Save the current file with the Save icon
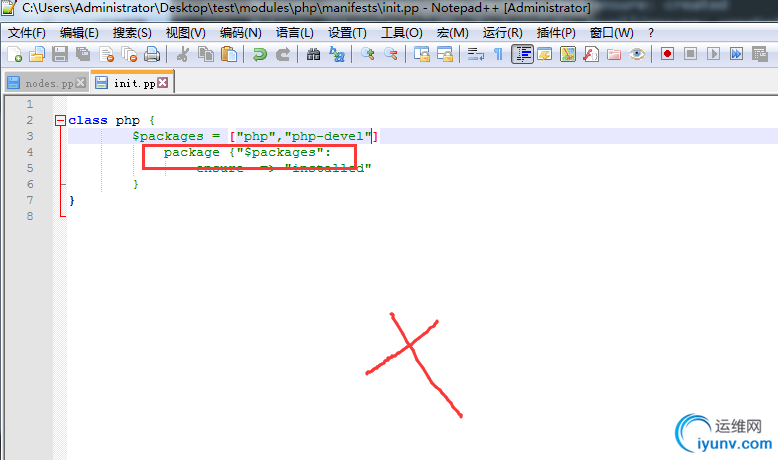 click(60, 54)
